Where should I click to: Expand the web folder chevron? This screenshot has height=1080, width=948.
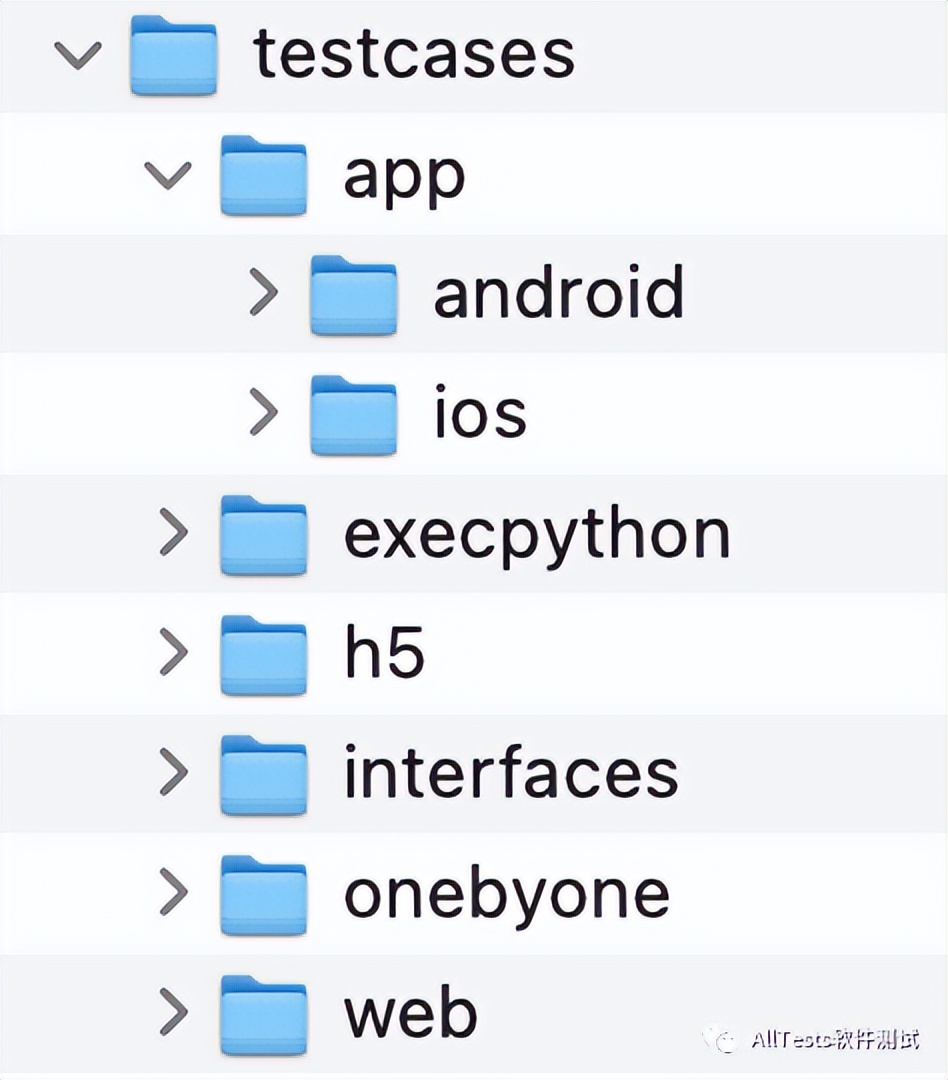click(173, 1011)
